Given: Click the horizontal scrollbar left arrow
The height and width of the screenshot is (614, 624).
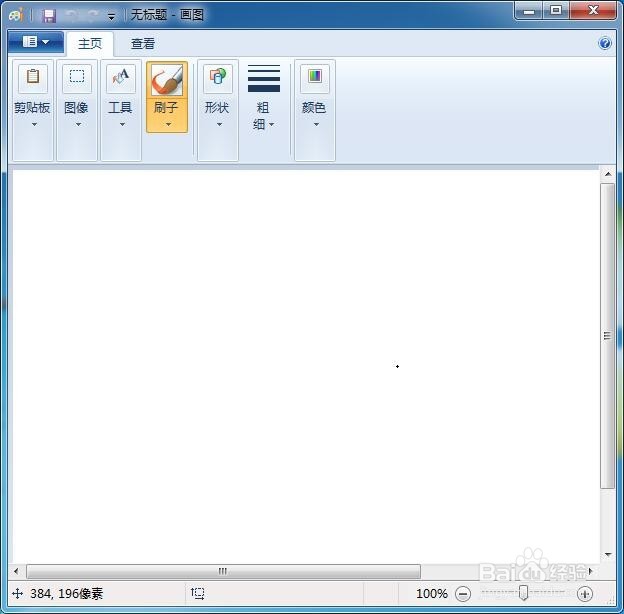Looking at the screenshot, I should 16,571.
